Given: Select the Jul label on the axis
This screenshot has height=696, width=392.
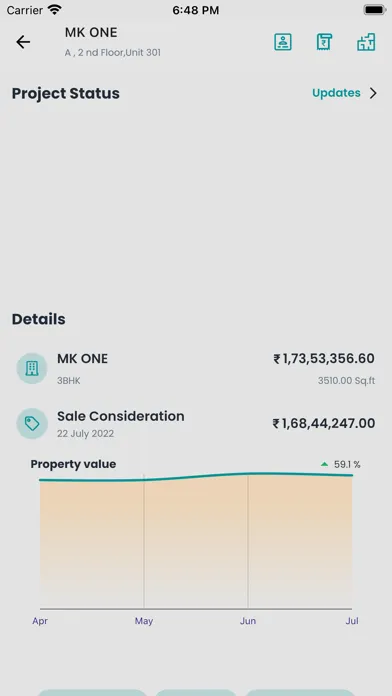Looking at the screenshot, I should coord(352,621).
